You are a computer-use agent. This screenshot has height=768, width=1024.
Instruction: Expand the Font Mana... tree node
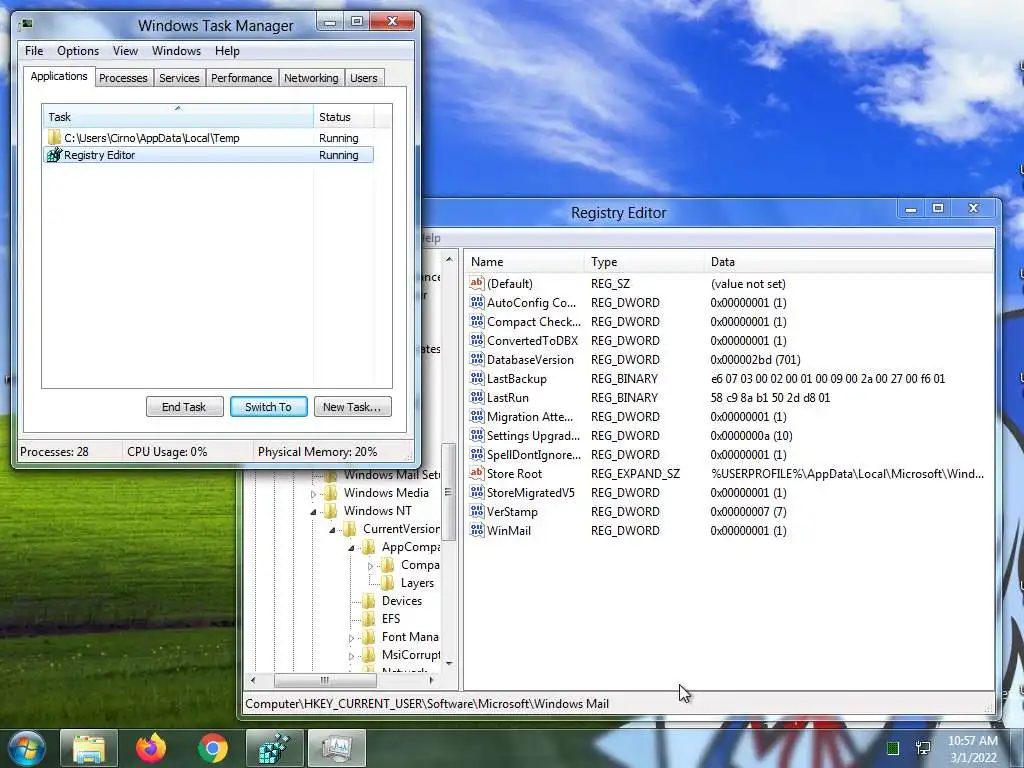coord(351,637)
